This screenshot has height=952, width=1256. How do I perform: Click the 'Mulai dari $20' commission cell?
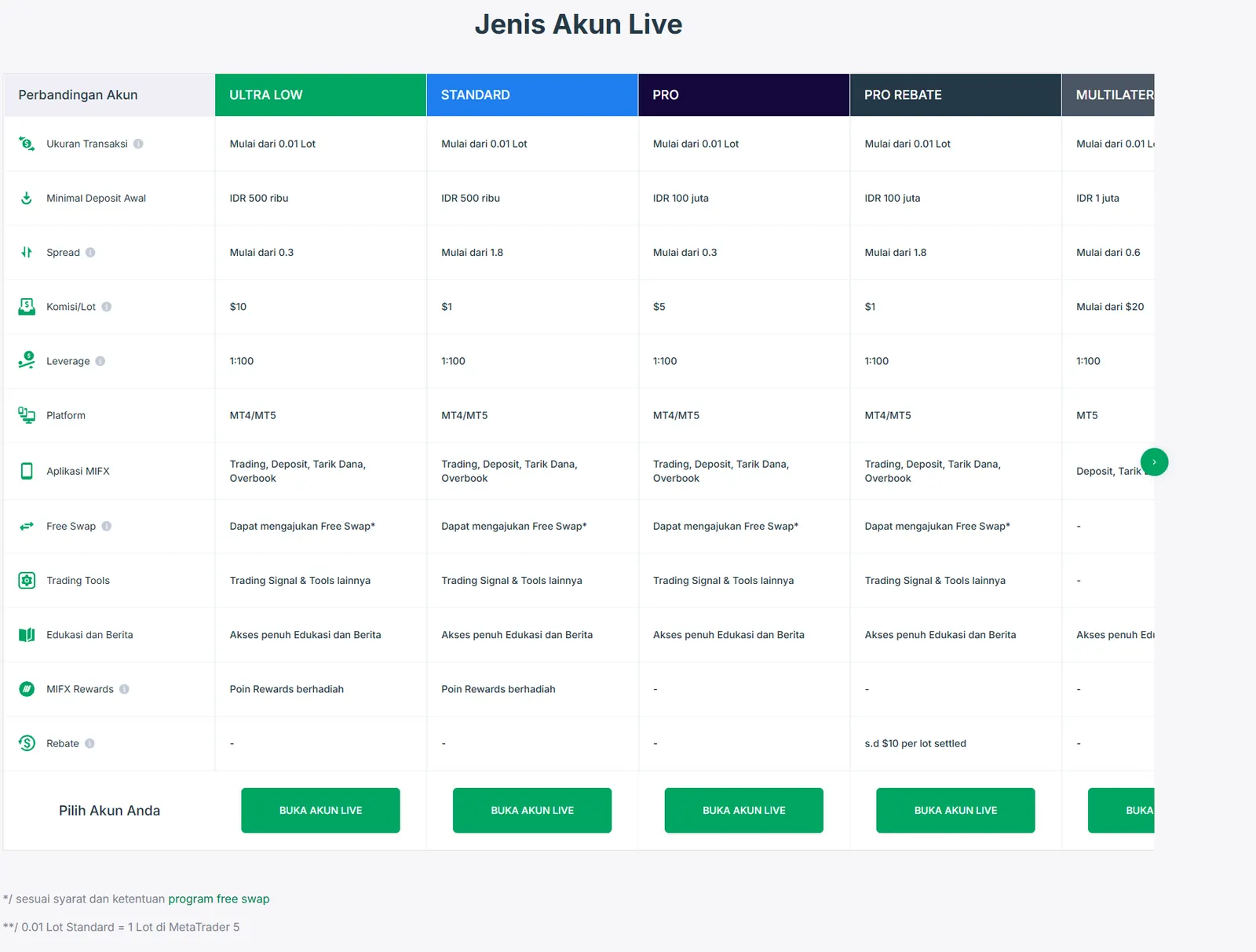[1110, 307]
